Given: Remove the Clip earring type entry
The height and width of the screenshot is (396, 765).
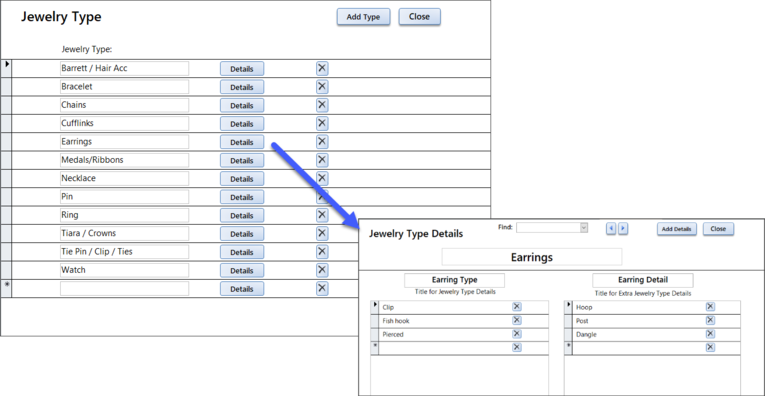Looking at the screenshot, I should [x=517, y=307].
